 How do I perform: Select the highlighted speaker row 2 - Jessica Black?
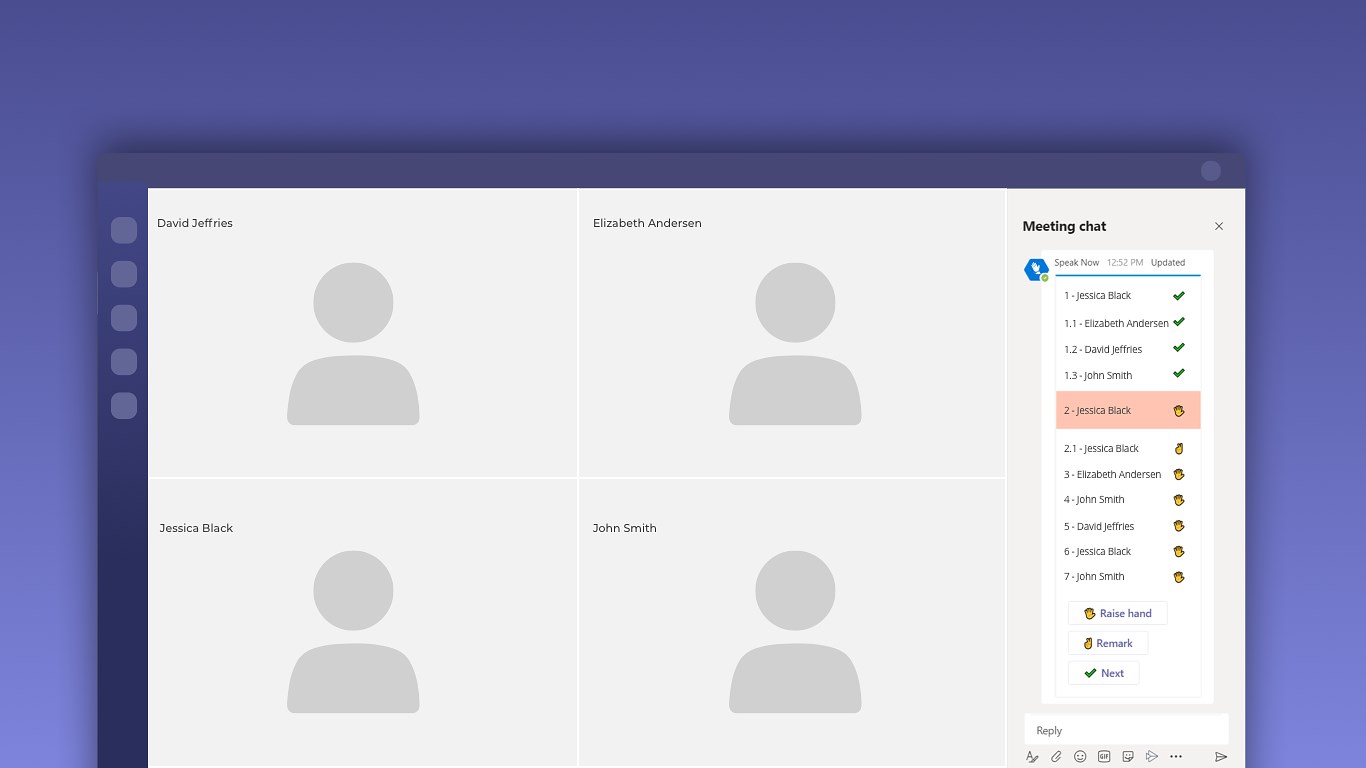coord(1128,411)
